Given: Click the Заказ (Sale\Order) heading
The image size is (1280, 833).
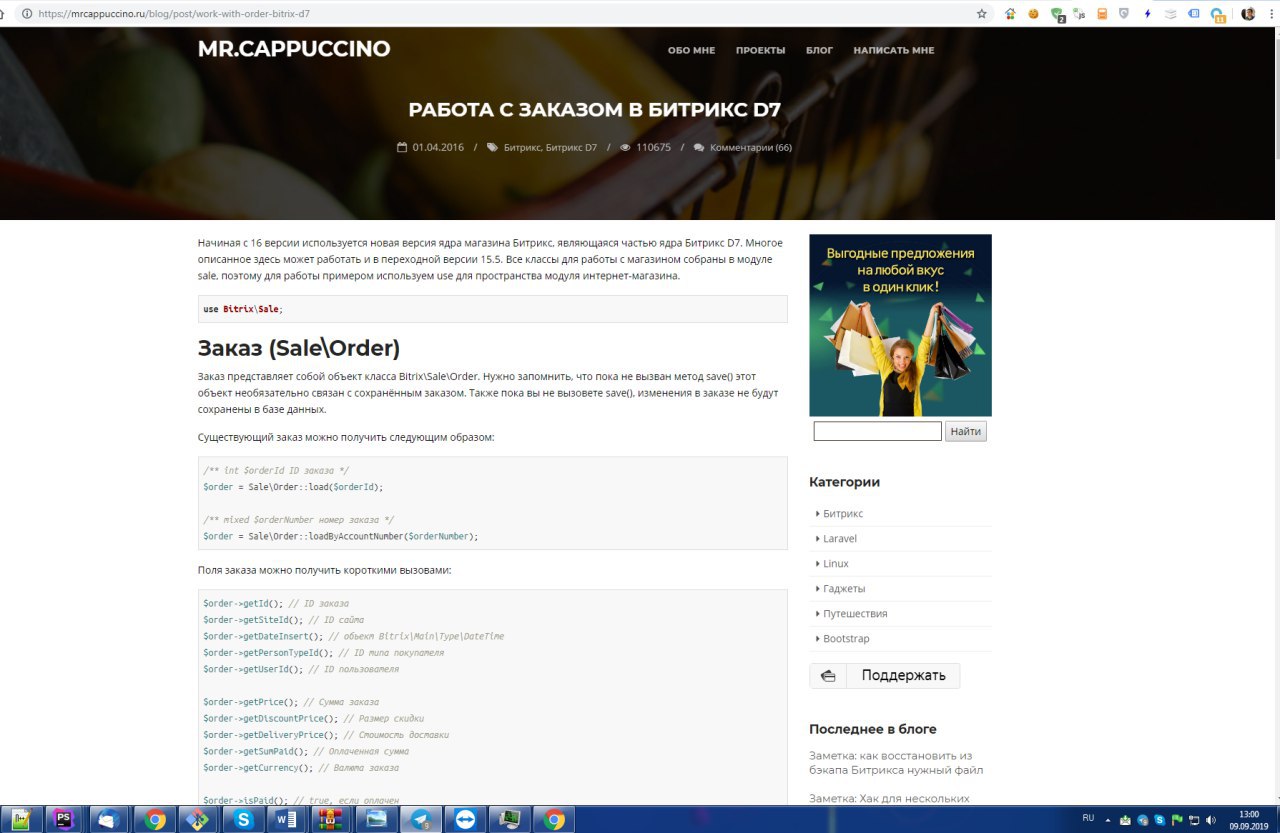Looking at the screenshot, I should click(299, 348).
